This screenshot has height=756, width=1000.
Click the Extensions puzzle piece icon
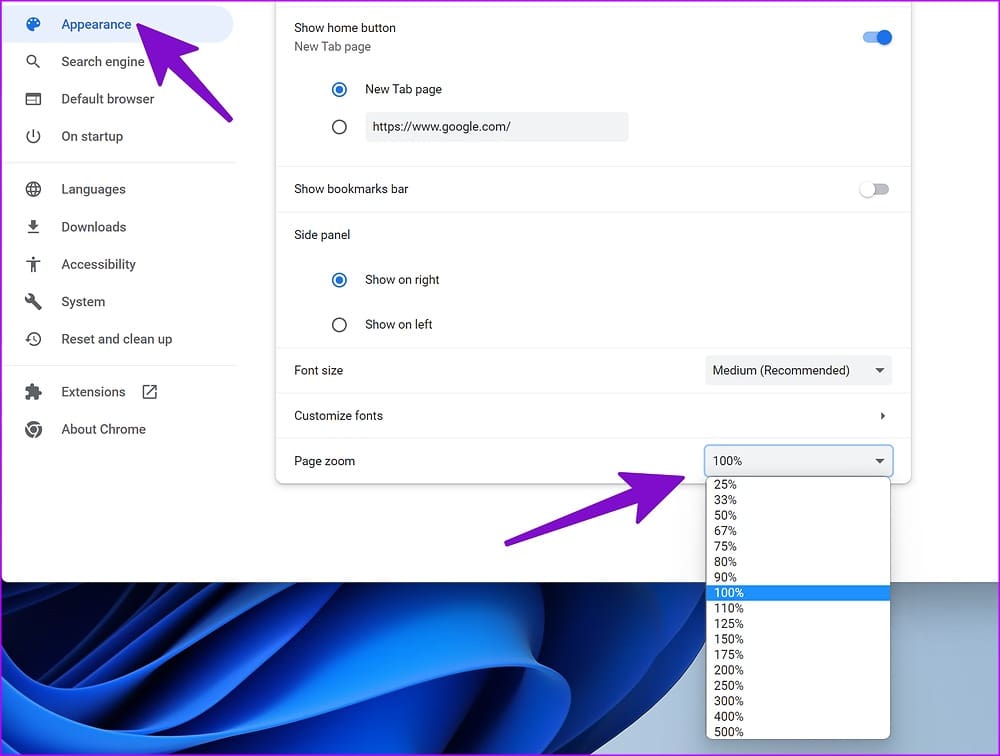(33, 392)
